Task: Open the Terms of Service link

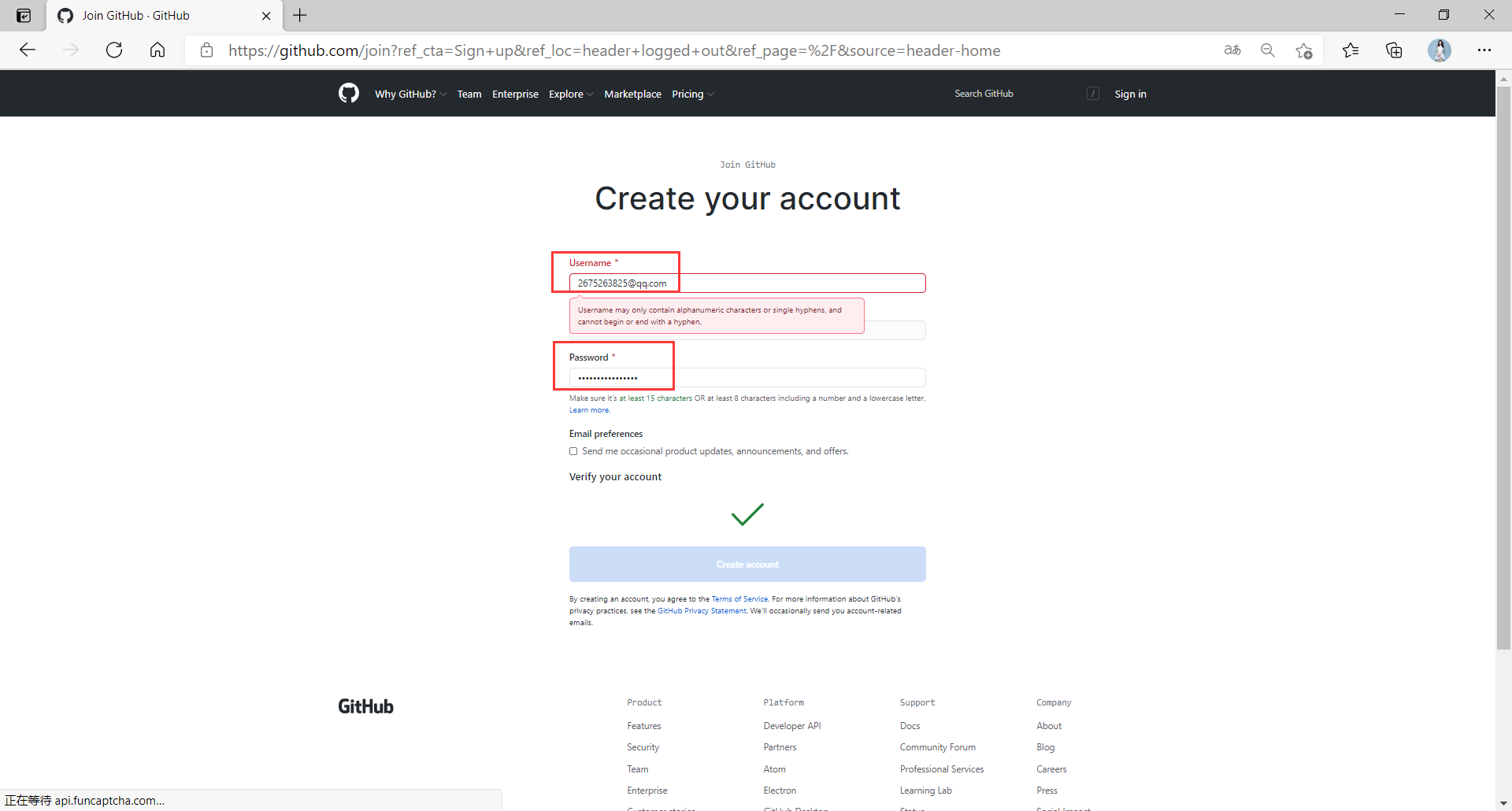Action: (x=739, y=599)
